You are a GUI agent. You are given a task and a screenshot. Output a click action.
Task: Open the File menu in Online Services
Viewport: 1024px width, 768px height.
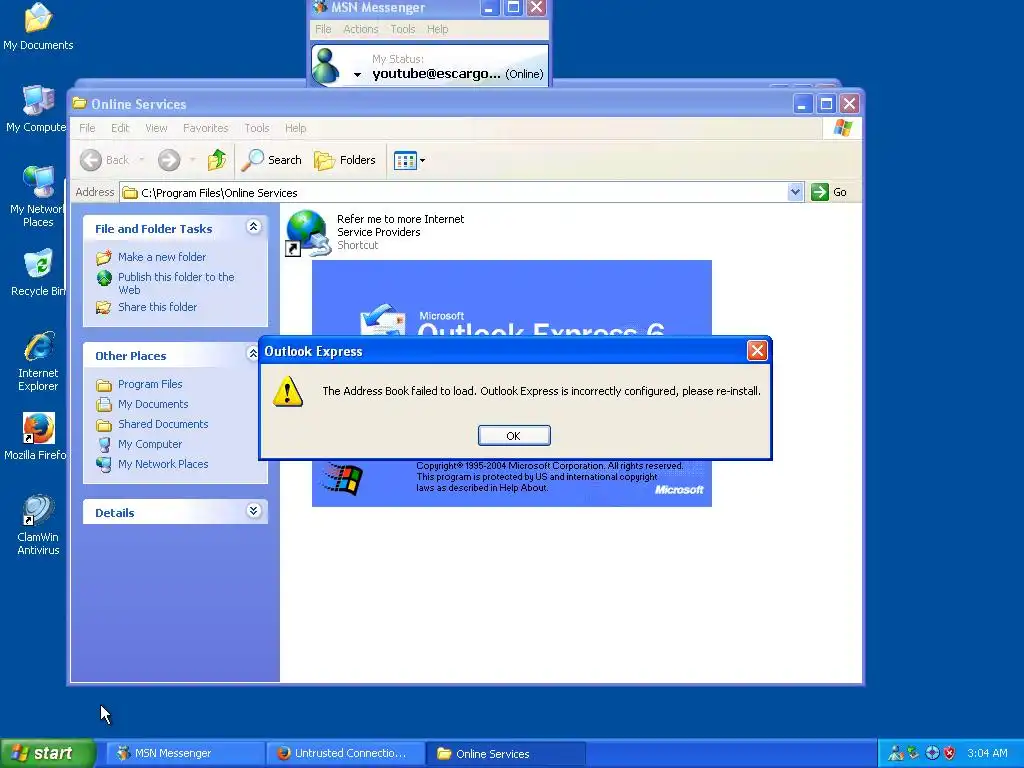pyautogui.click(x=88, y=128)
